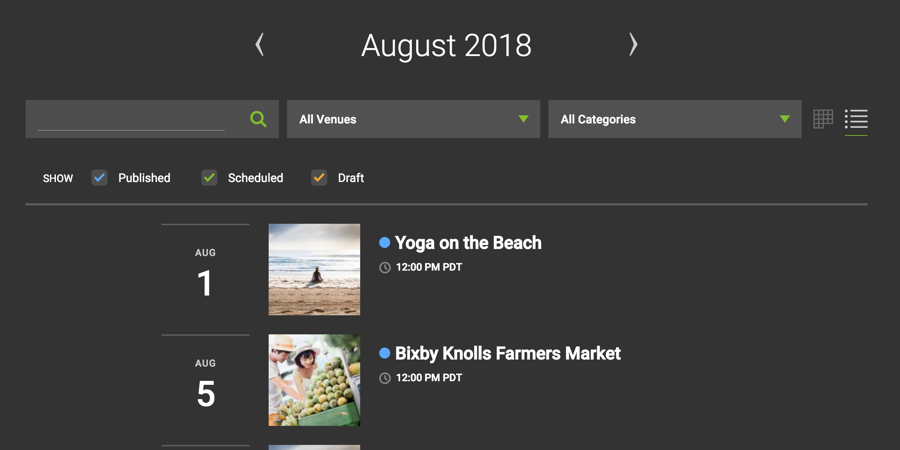
Task: Switch to calendar grid view icon
Action: coord(823,119)
